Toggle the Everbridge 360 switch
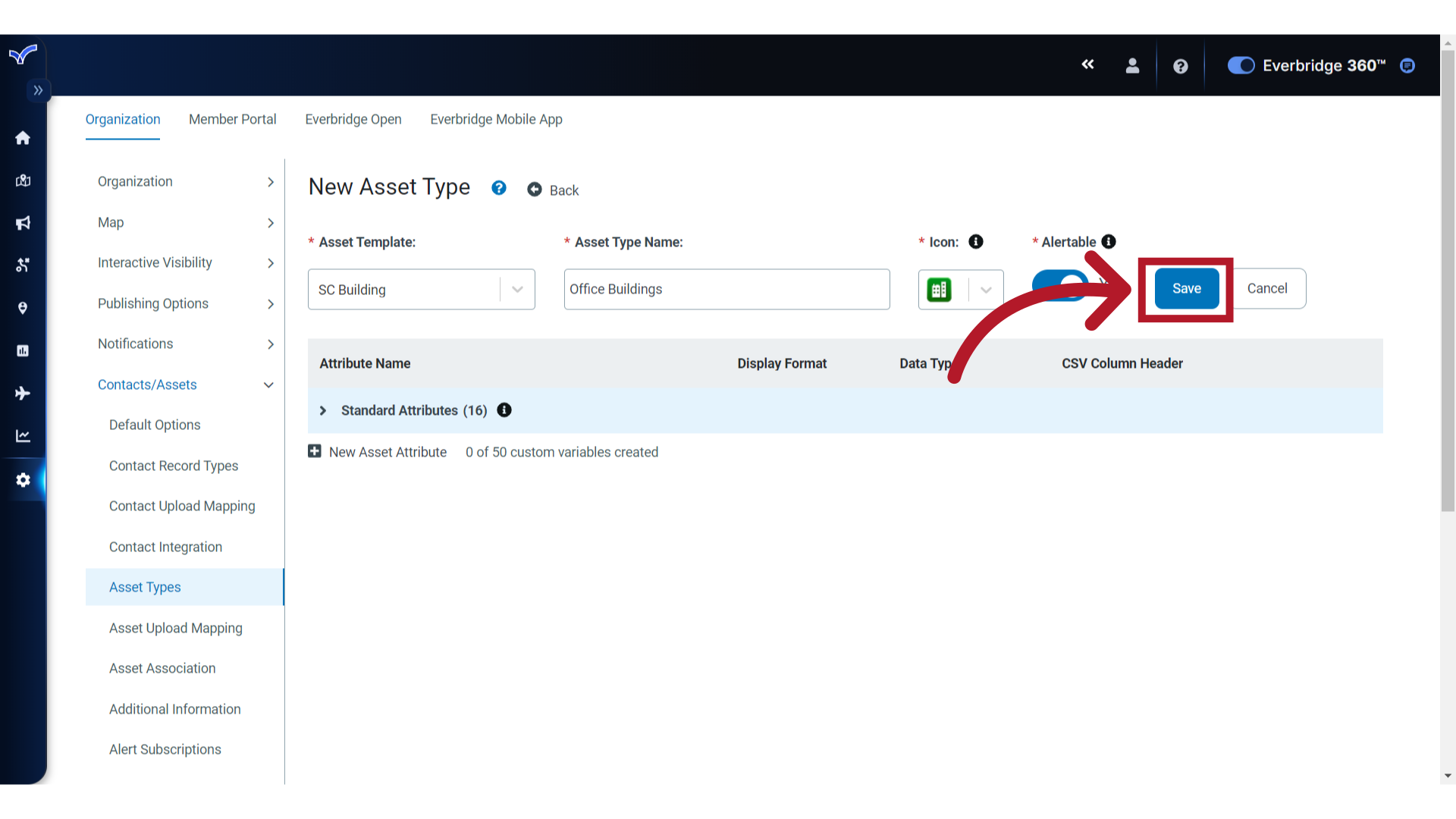1456x819 pixels. 1240,65
